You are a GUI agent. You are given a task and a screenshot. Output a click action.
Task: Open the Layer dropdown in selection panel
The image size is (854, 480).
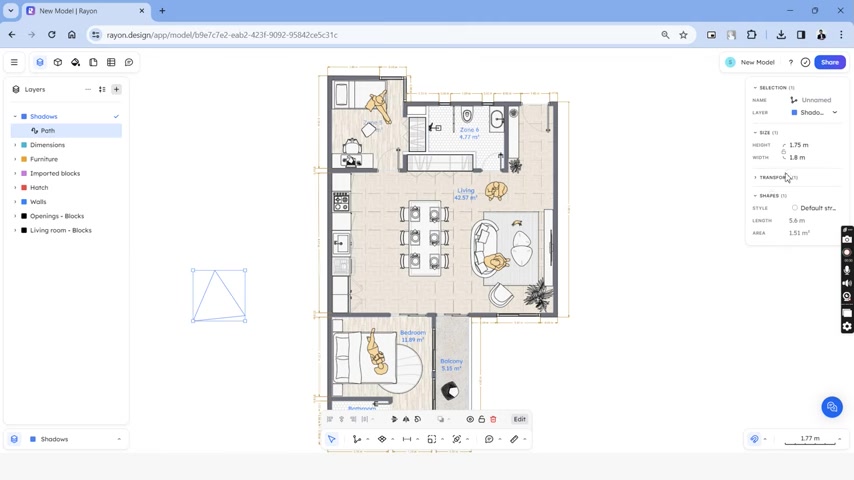click(815, 113)
